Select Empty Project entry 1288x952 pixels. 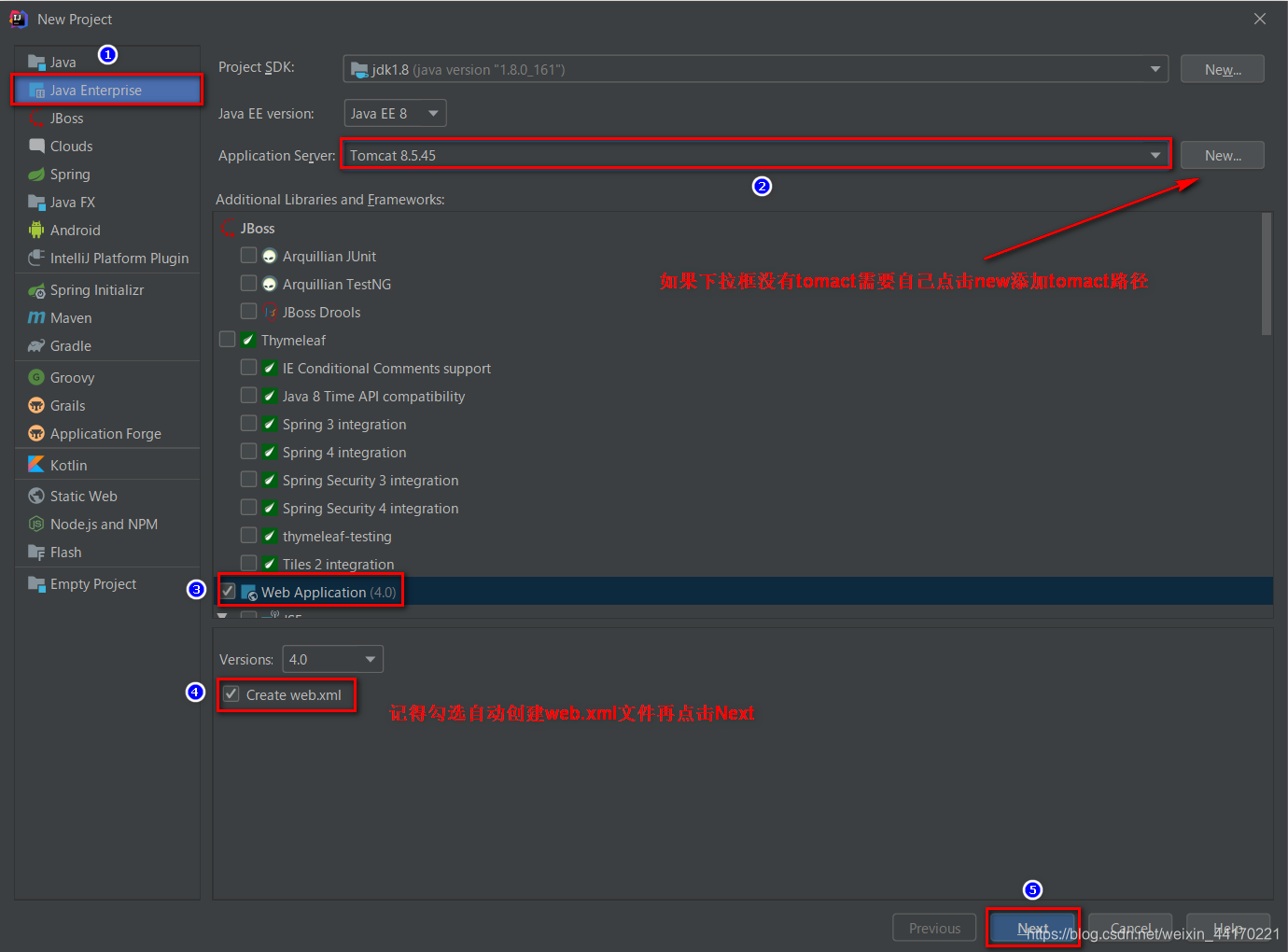coord(107,584)
